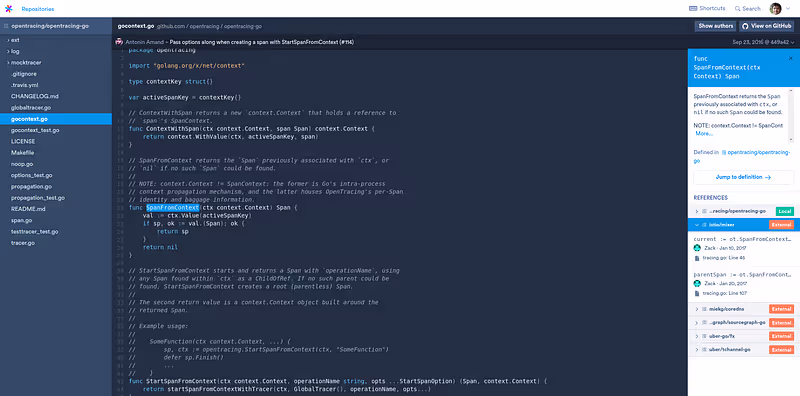
Task: Click the GitHub octocat icon
Action: [x=745, y=26]
